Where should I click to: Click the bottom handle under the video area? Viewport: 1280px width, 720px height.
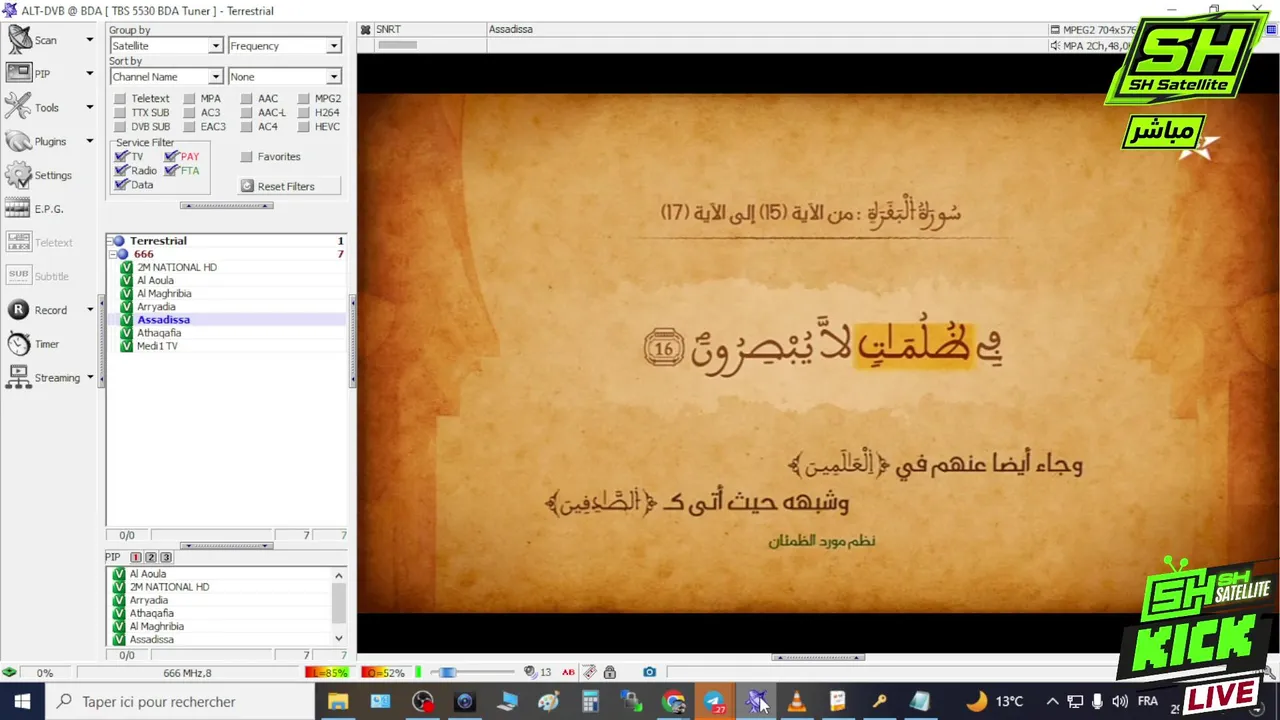tap(818, 657)
